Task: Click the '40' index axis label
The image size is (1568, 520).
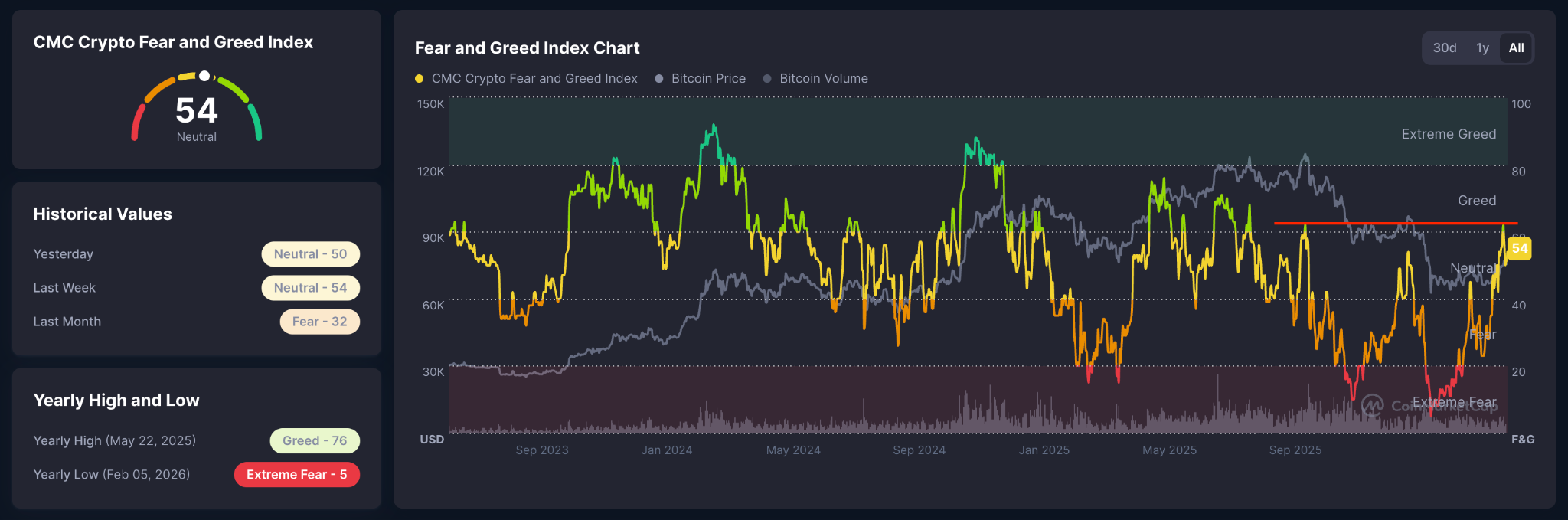Action: (1519, 306)
